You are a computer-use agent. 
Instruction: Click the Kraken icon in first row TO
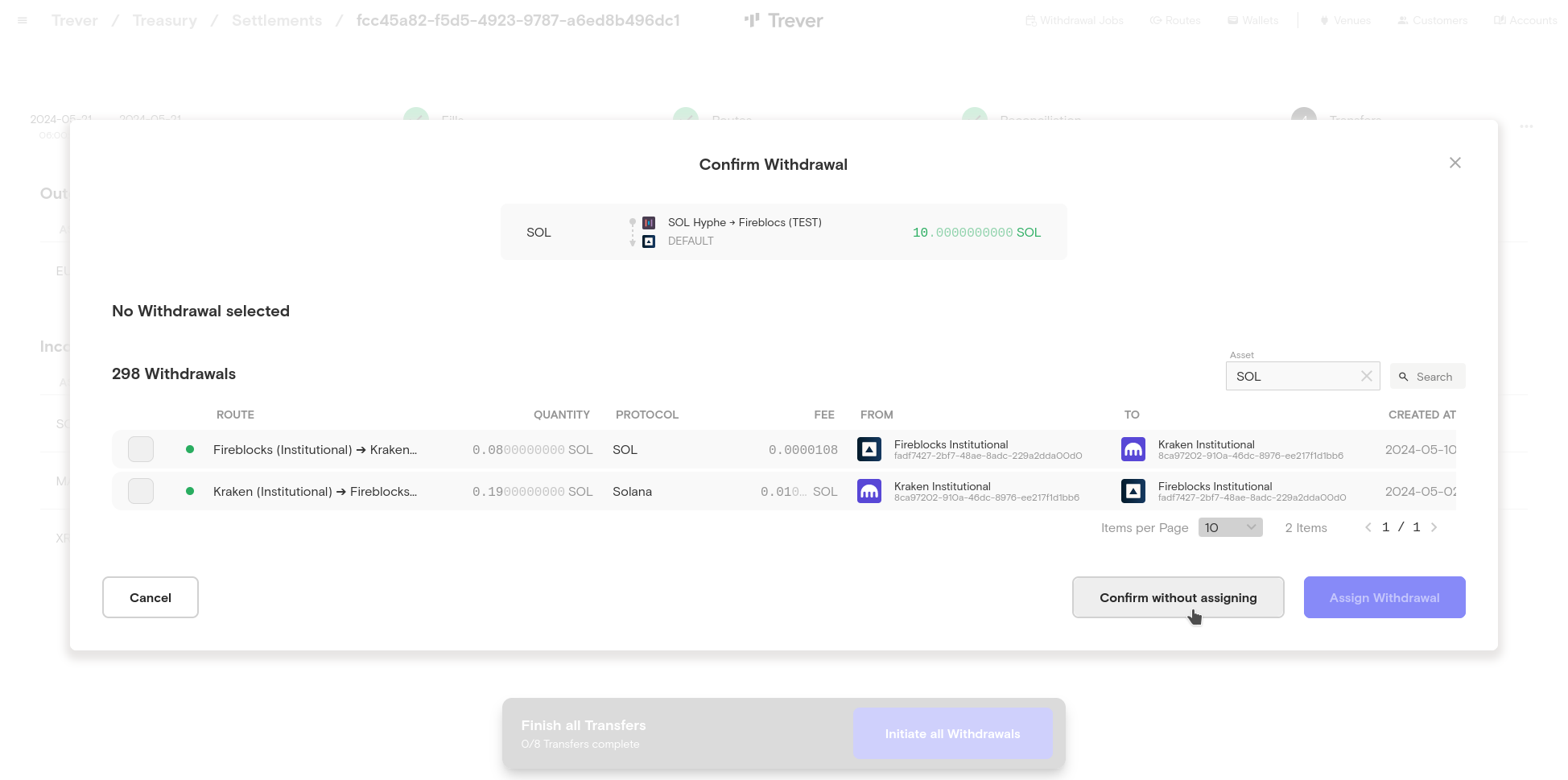pyautogui.click(x=1133, y=449)
